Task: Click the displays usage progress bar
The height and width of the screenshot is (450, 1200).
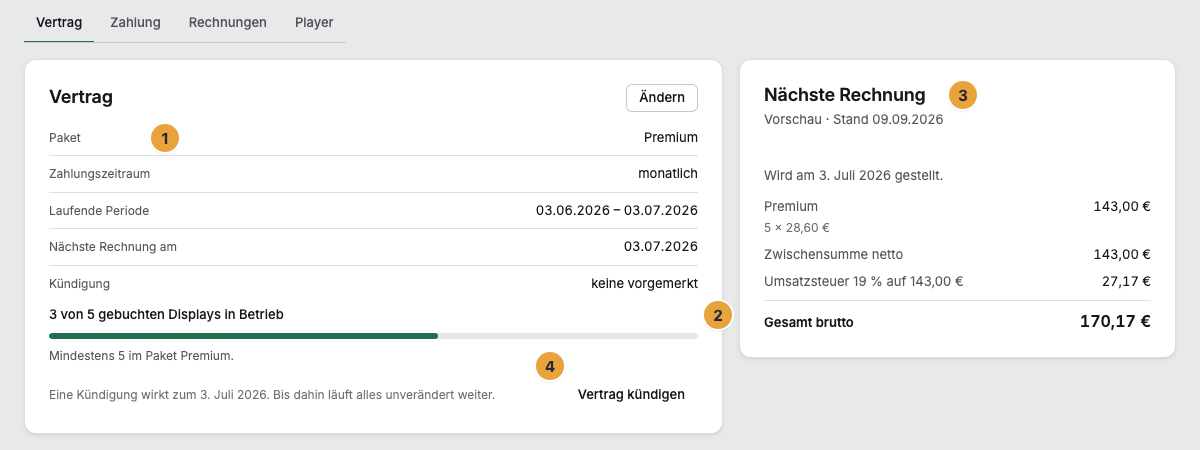Action: point(373,336)
